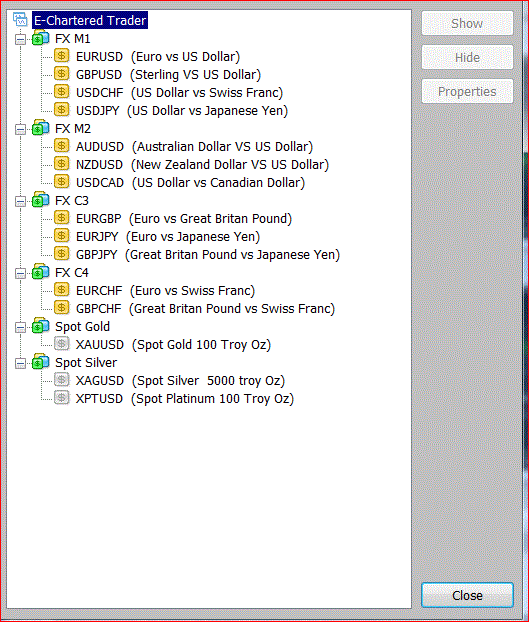Image resolution: width=529 pixels, height=622 pixels.
Task: Open symbol Properties button
Action: pos(467,92)
